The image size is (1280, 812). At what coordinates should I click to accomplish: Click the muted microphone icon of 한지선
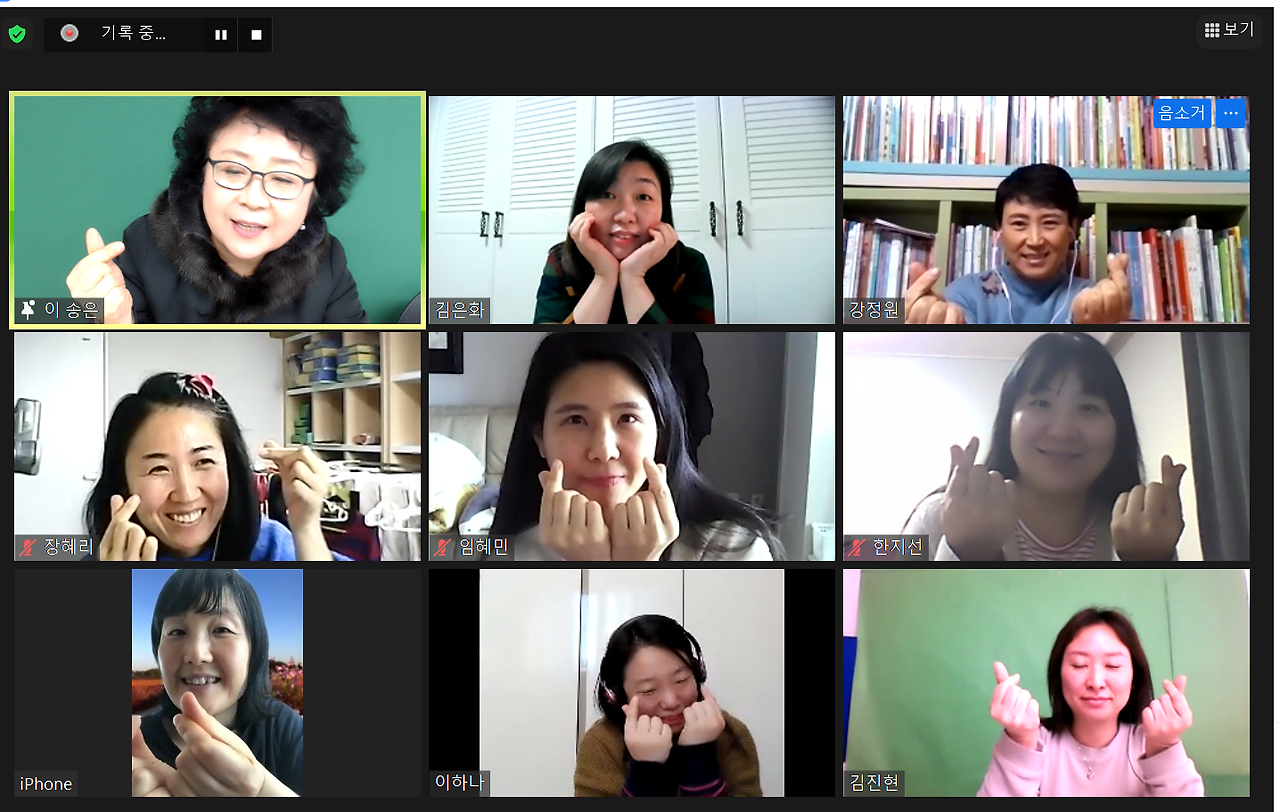point(857,547)
